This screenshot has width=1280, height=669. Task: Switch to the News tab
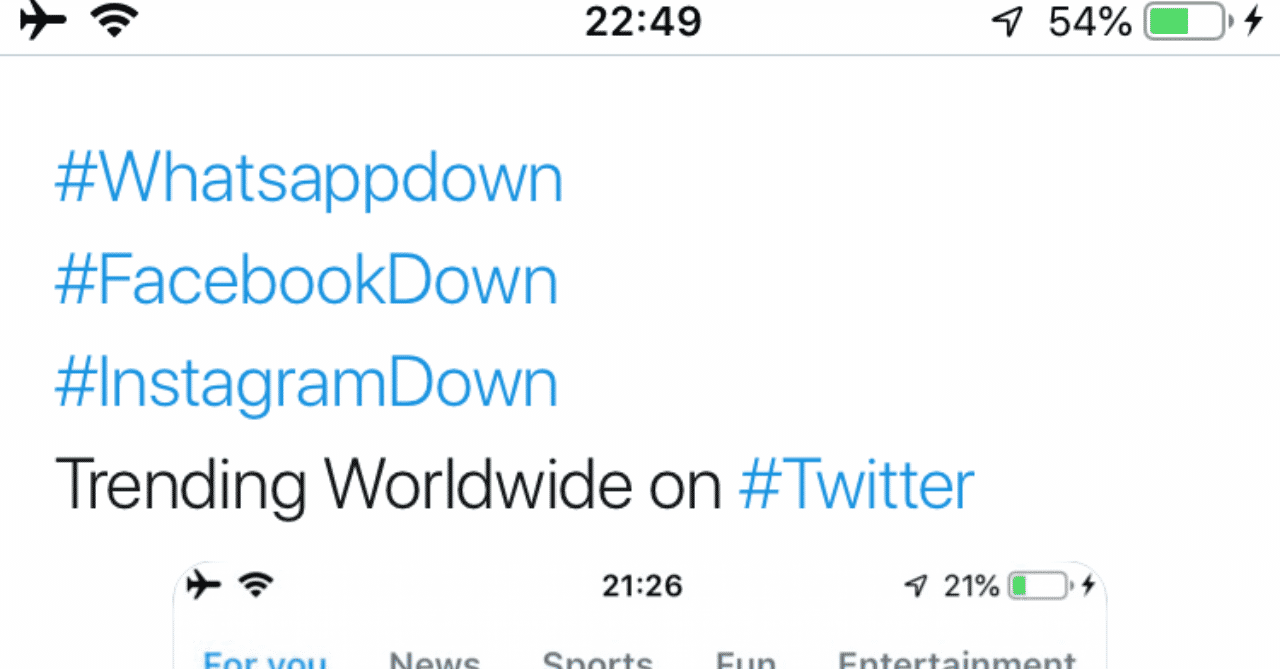point(434,659)
